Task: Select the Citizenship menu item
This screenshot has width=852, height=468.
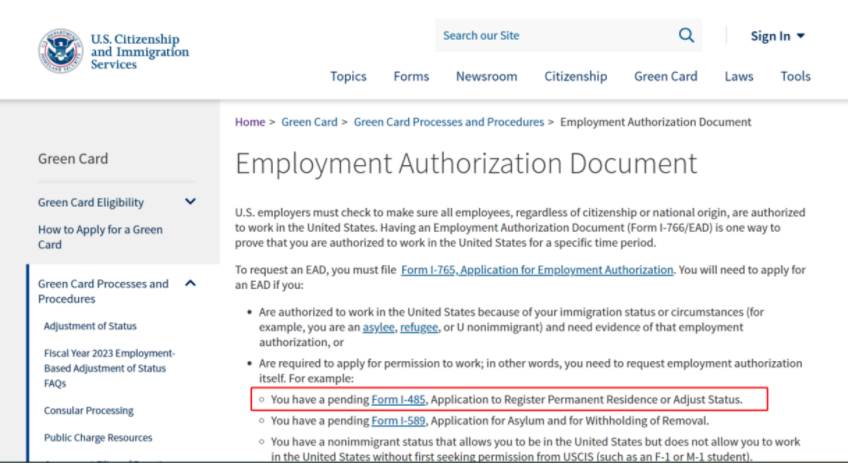Action: coord(575,76)
